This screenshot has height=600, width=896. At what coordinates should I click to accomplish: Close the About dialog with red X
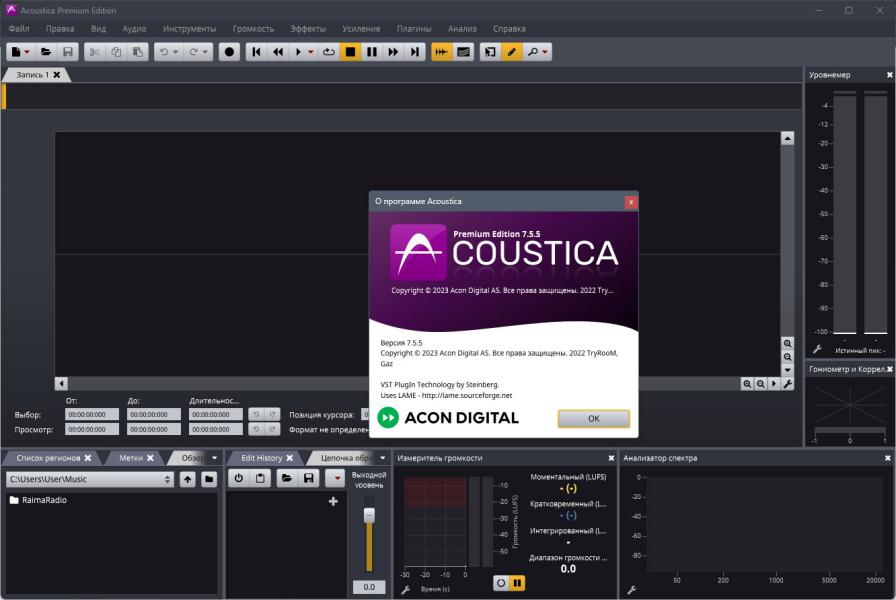click(x=631, y=202)
